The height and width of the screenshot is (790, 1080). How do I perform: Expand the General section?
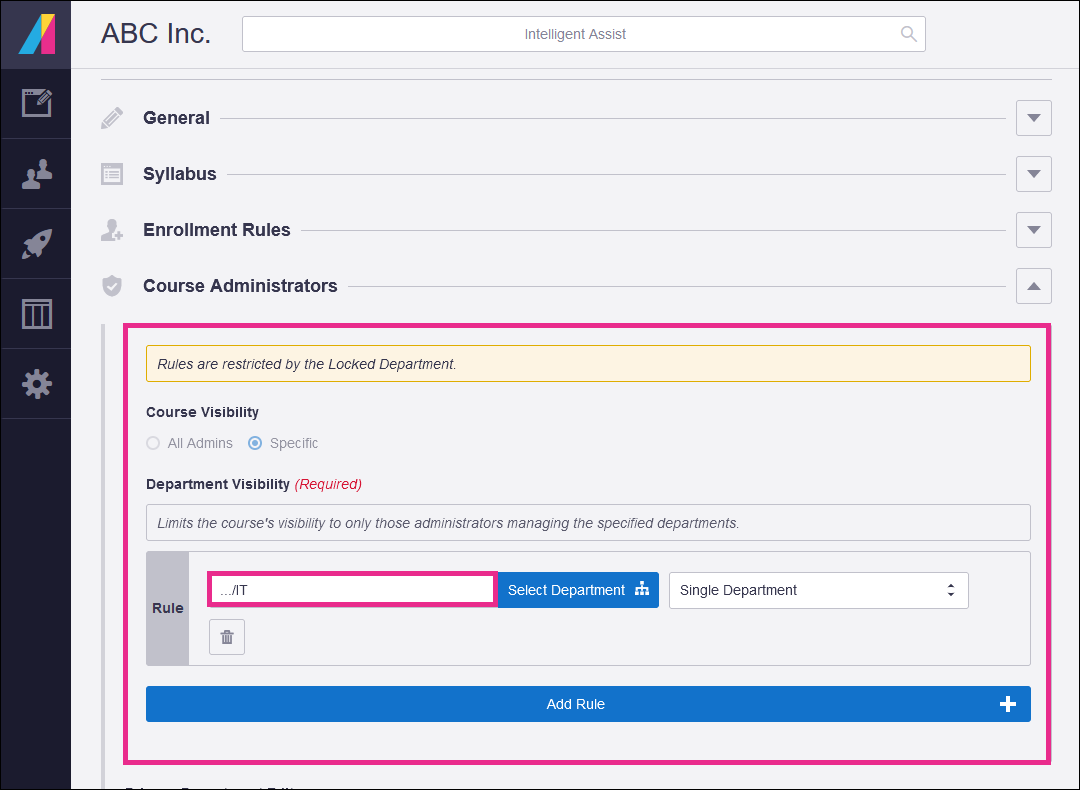(1033, 117)
